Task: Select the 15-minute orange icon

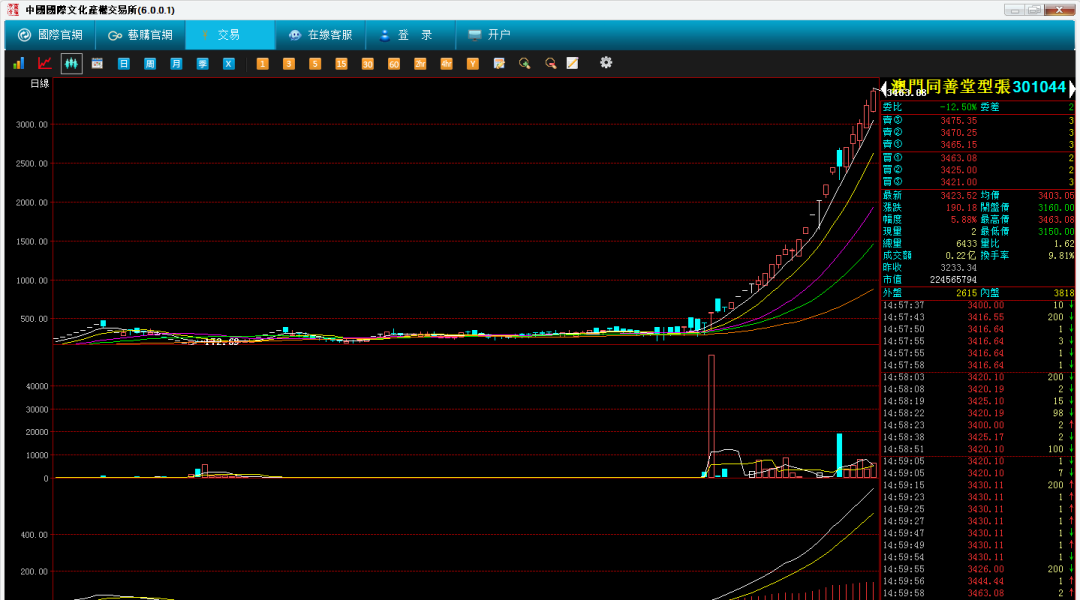Action: (341, 63)
